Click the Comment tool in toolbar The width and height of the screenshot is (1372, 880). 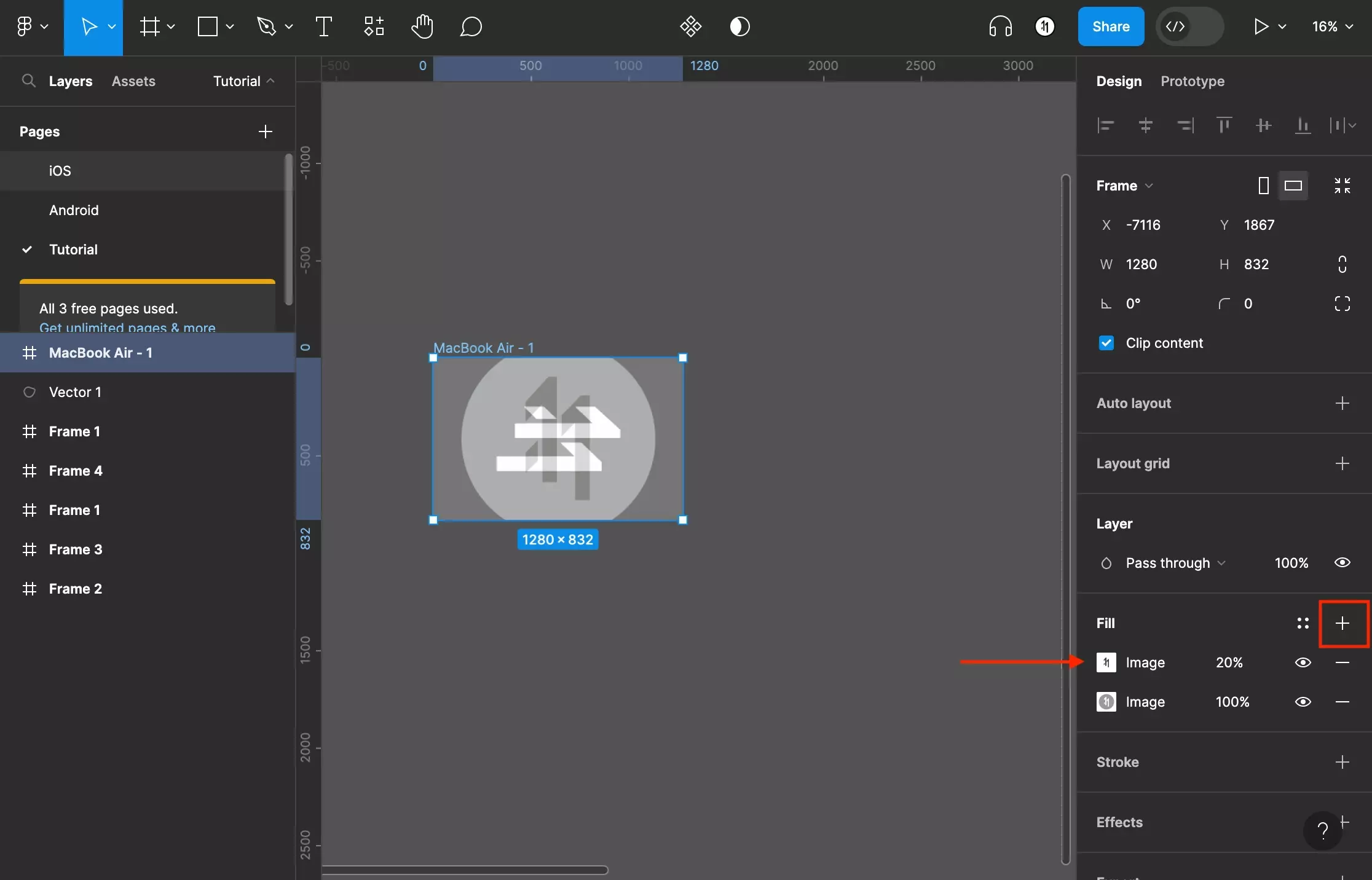470,25
